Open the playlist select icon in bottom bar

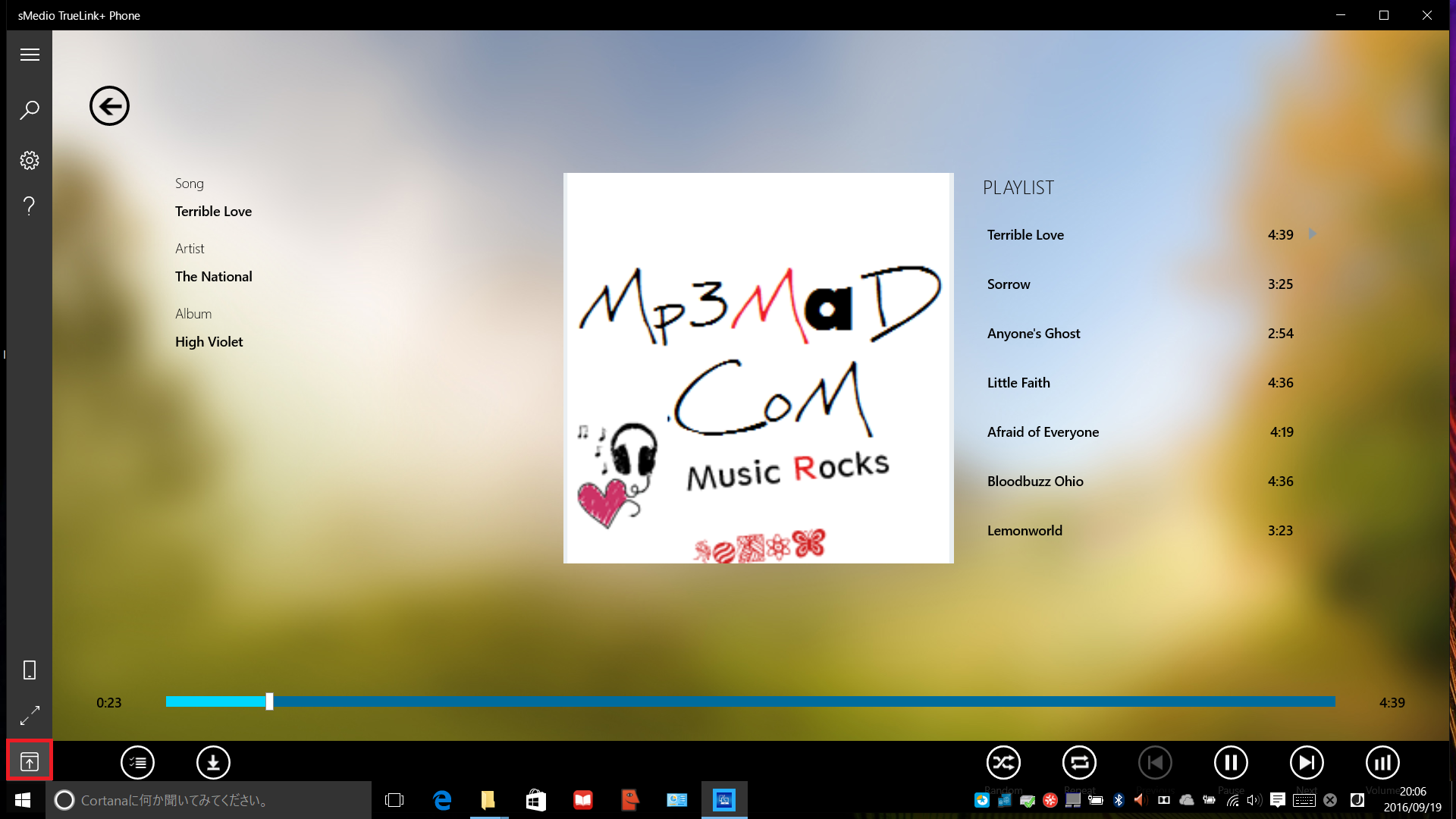(x=137, y=762)
